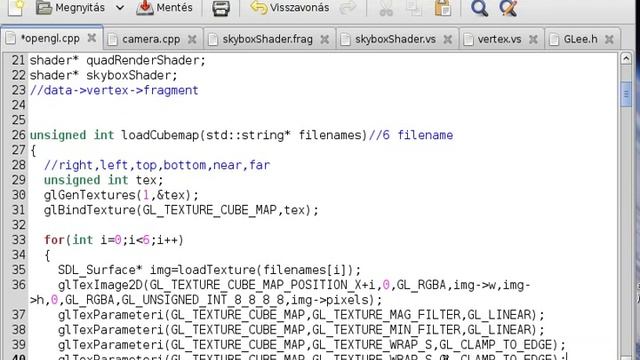Close the GLee.h tab
Image resolution: width=640 pixels, height=360 pixels.
click(609, 40)
